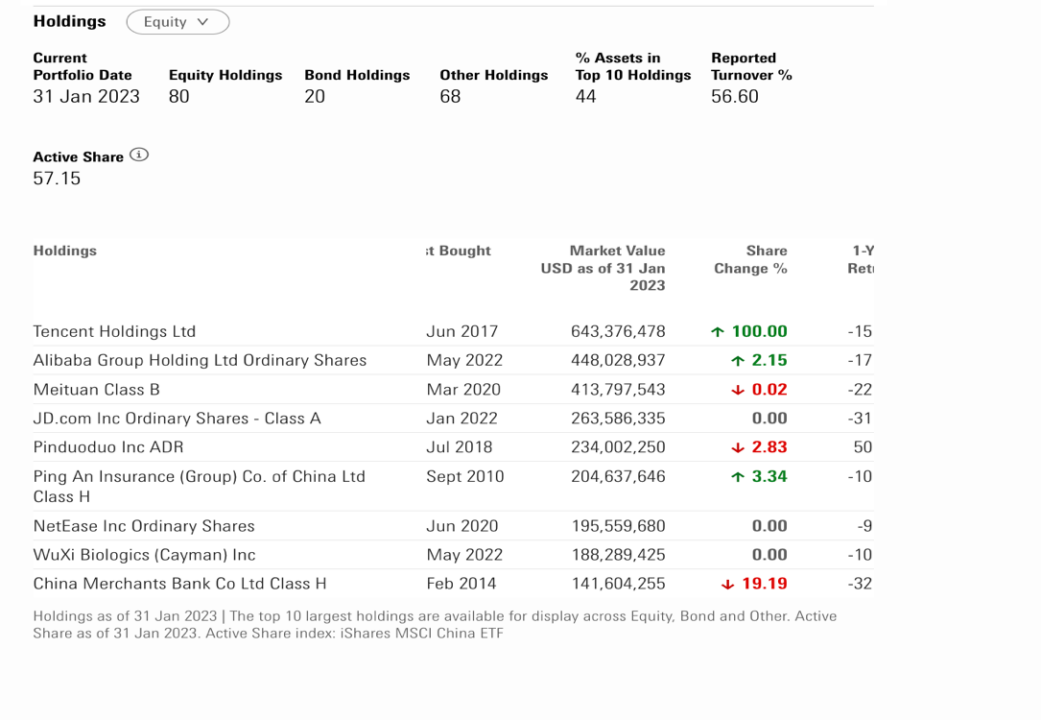
Task: Click green up arrow beside 100.00
Action: 717,331
